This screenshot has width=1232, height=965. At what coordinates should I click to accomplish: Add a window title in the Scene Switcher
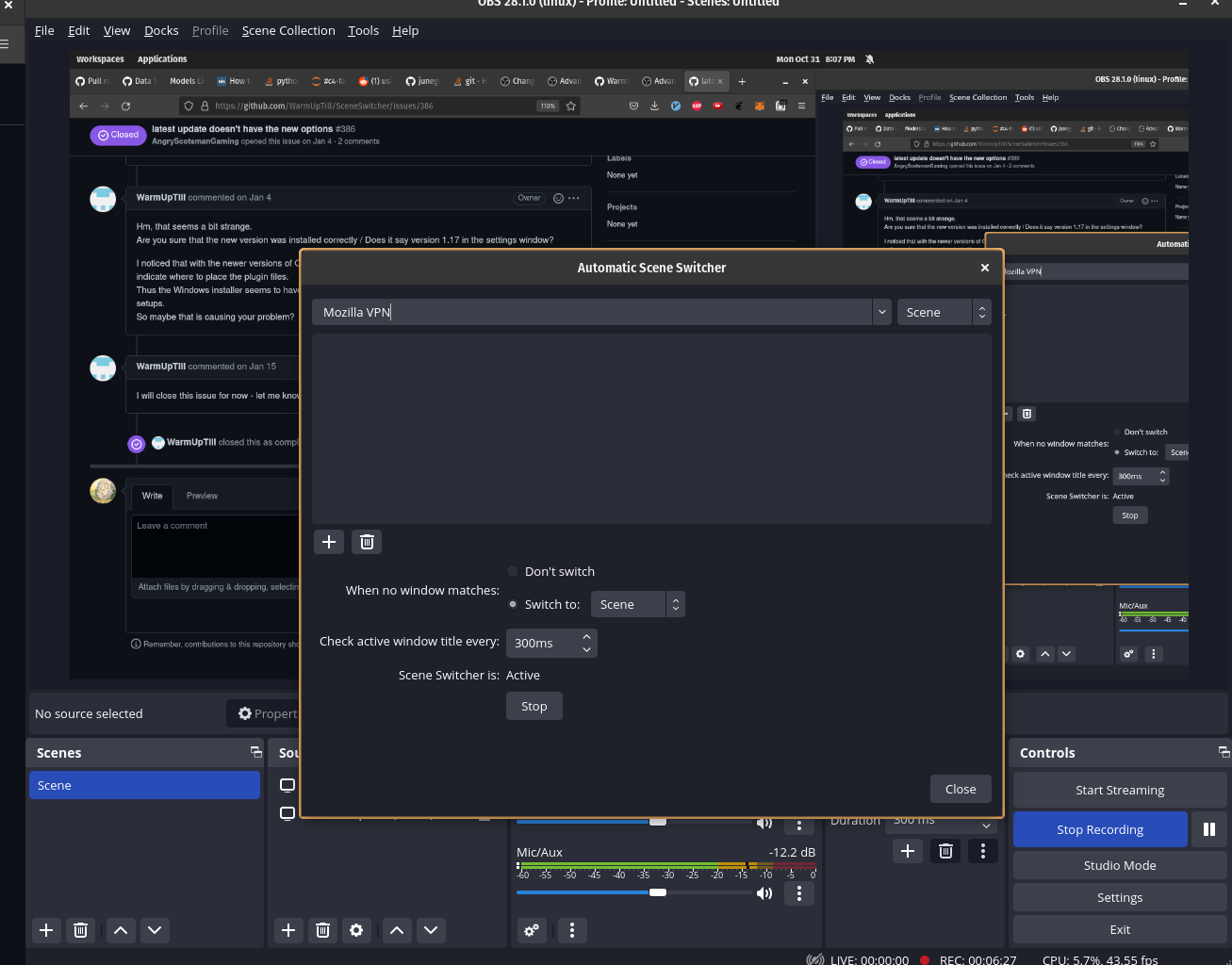tap(328, 542)
